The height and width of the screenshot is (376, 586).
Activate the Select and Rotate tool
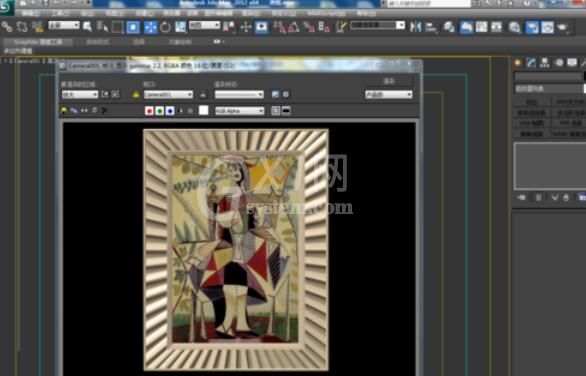pyautogui.click(x=165, y=27)
